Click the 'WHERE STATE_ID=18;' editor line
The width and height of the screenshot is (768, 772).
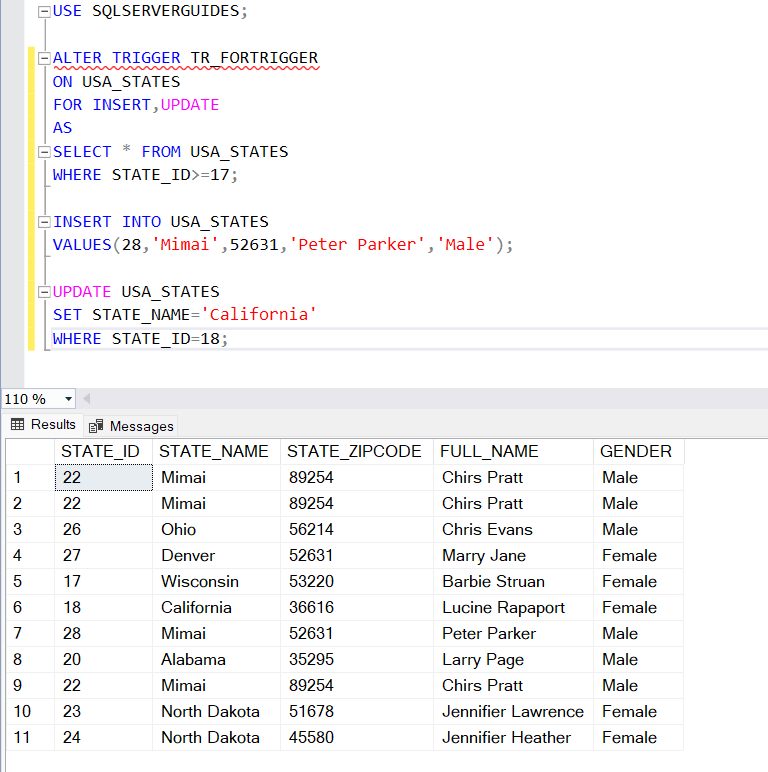click(x=140, y=339)
